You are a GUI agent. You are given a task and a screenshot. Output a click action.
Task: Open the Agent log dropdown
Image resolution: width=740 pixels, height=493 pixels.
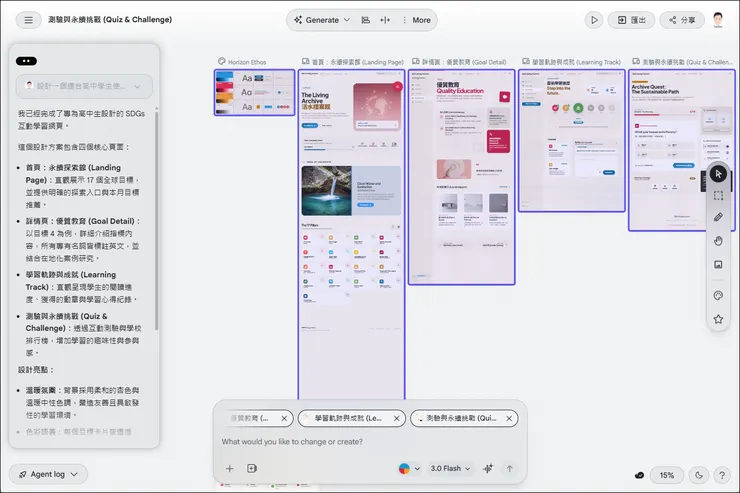48,474
